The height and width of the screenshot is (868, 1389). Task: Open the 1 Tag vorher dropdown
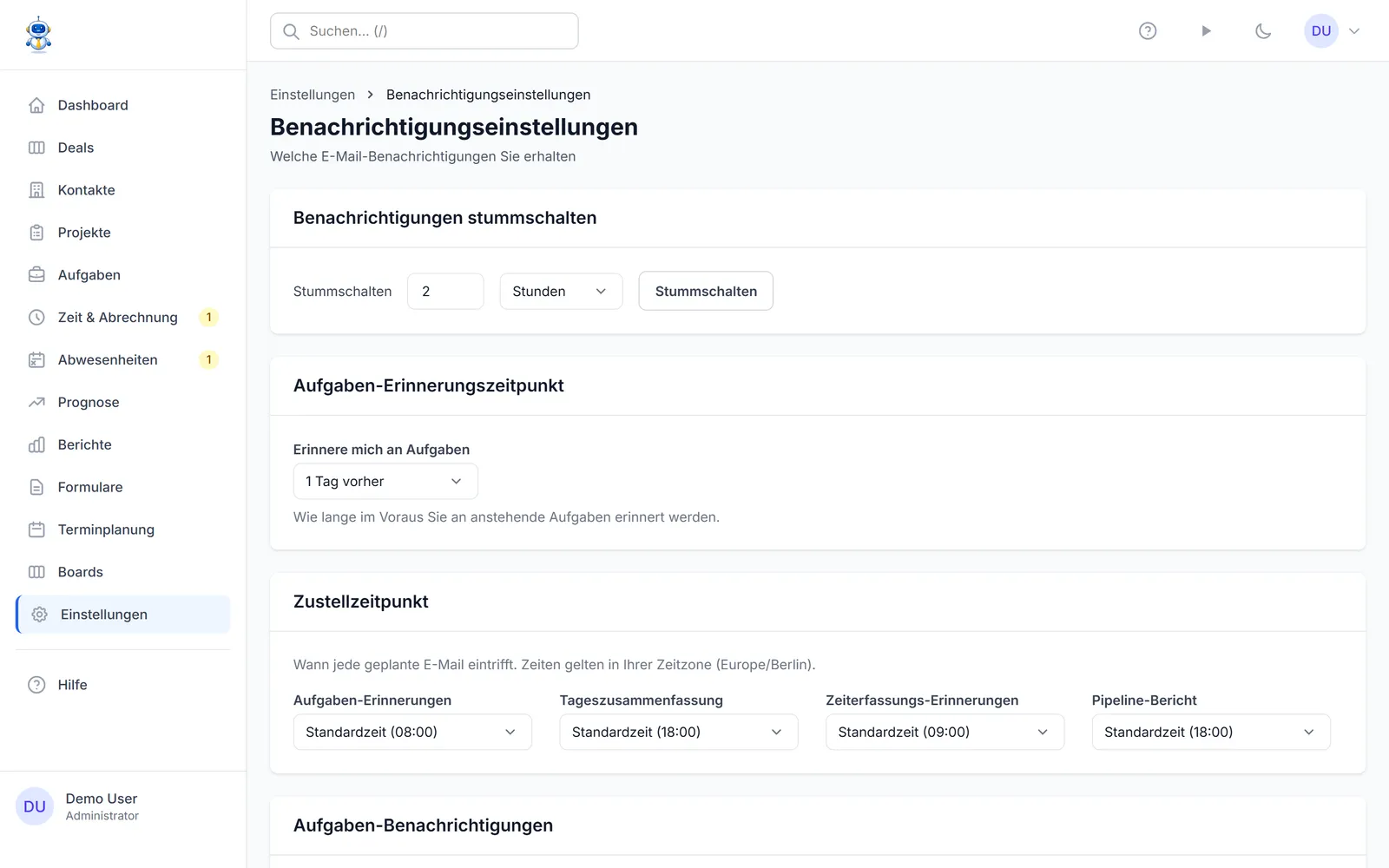tap(385, 482)
